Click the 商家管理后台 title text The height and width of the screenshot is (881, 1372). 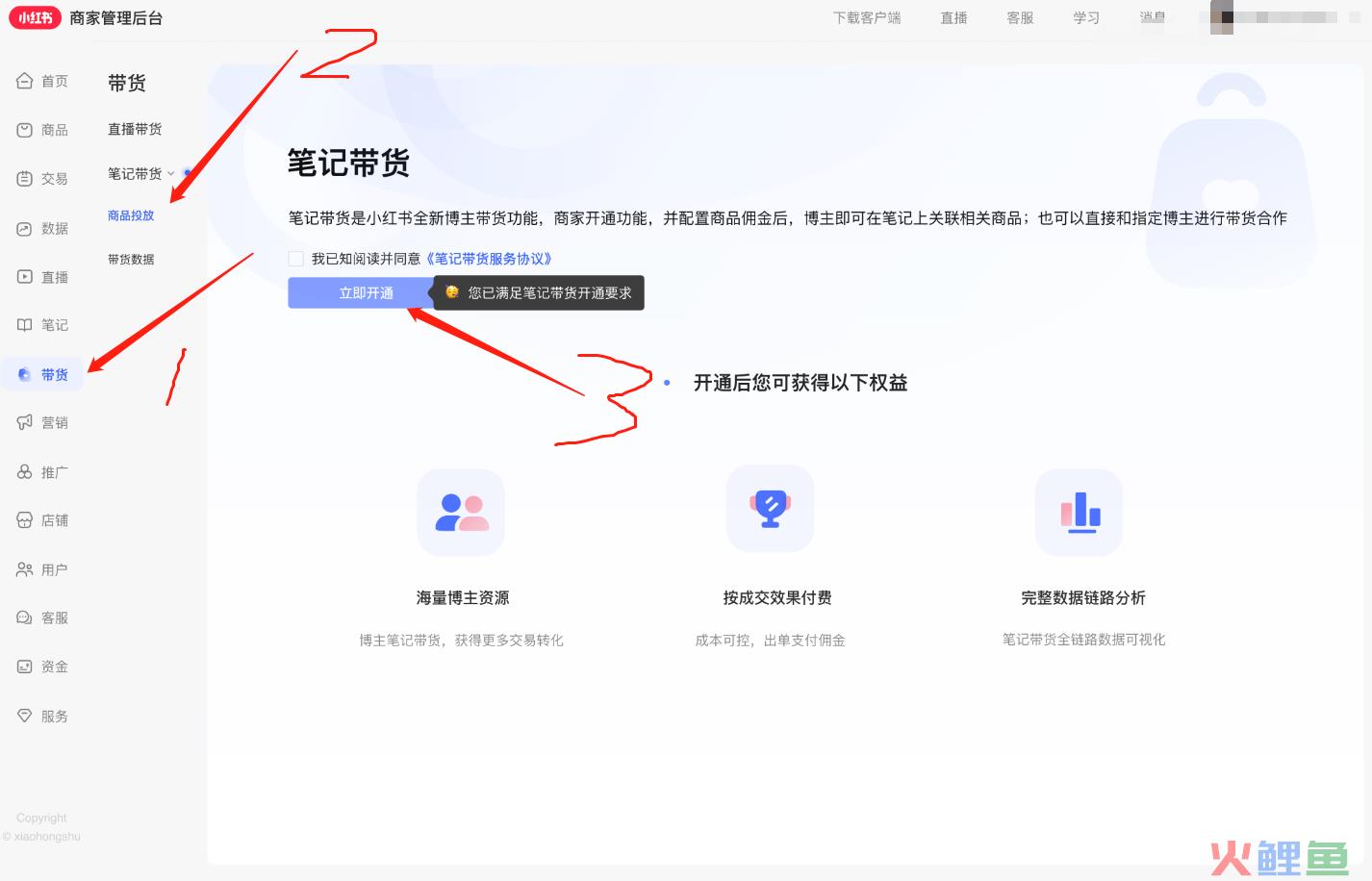pyautogui.click(x=116, y=17)
